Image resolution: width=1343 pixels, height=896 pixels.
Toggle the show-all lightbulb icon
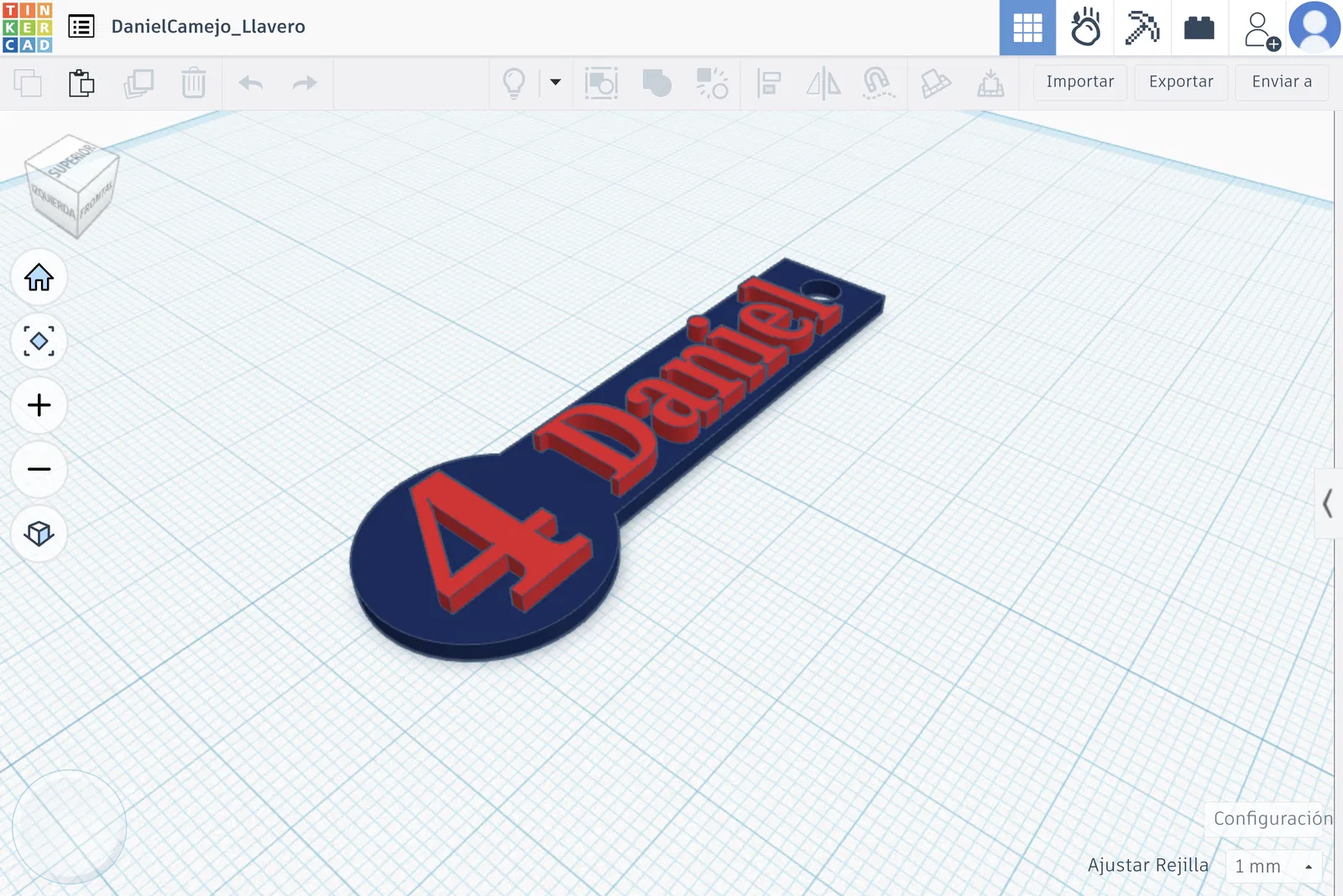(x=514, y=83)
